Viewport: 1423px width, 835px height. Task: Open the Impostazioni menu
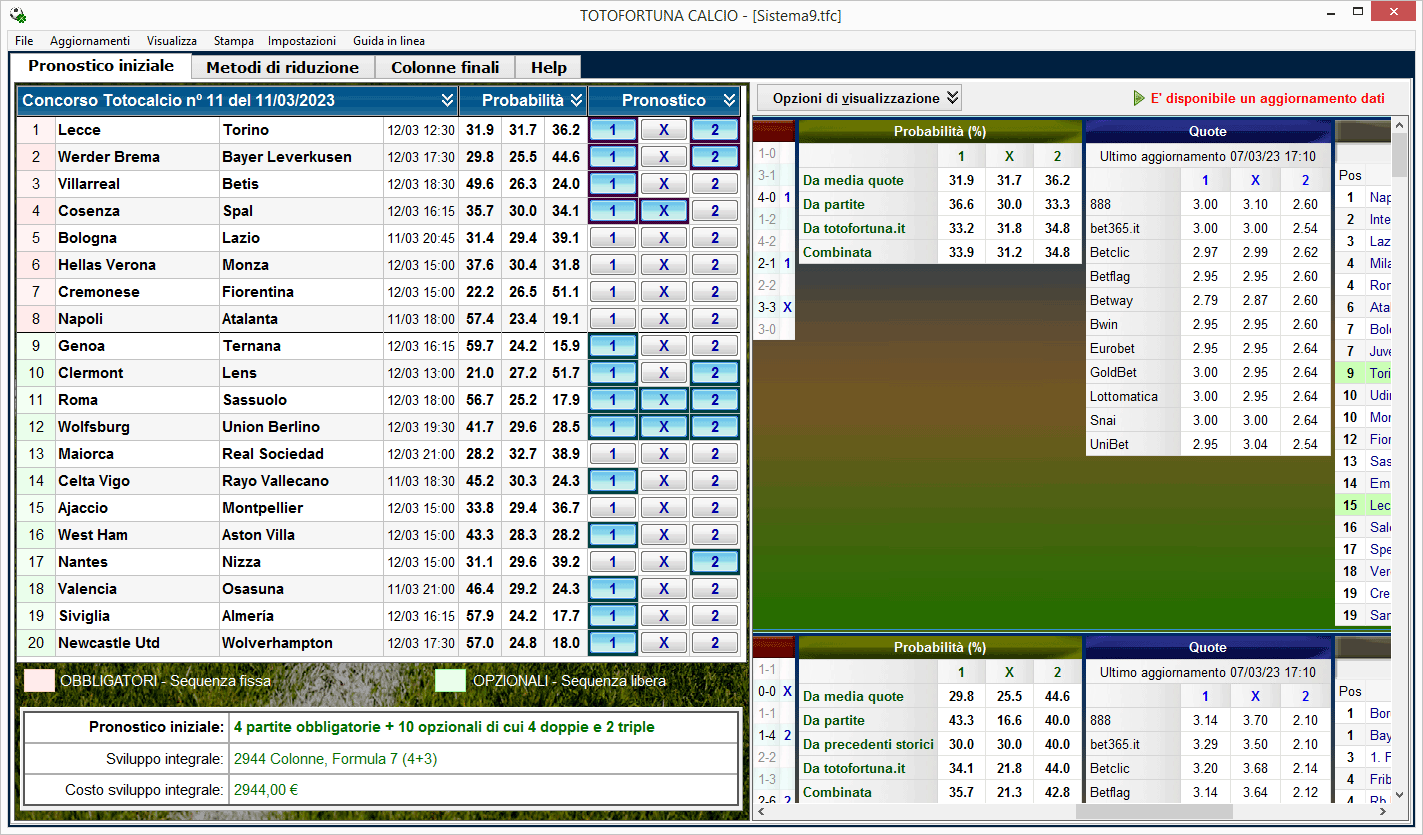(x=302, y=41)
